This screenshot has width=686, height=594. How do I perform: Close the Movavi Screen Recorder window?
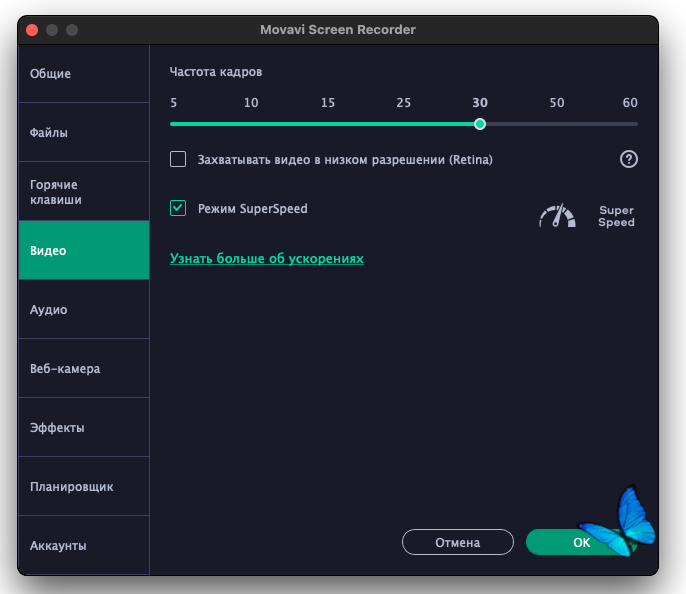[32, 30]
